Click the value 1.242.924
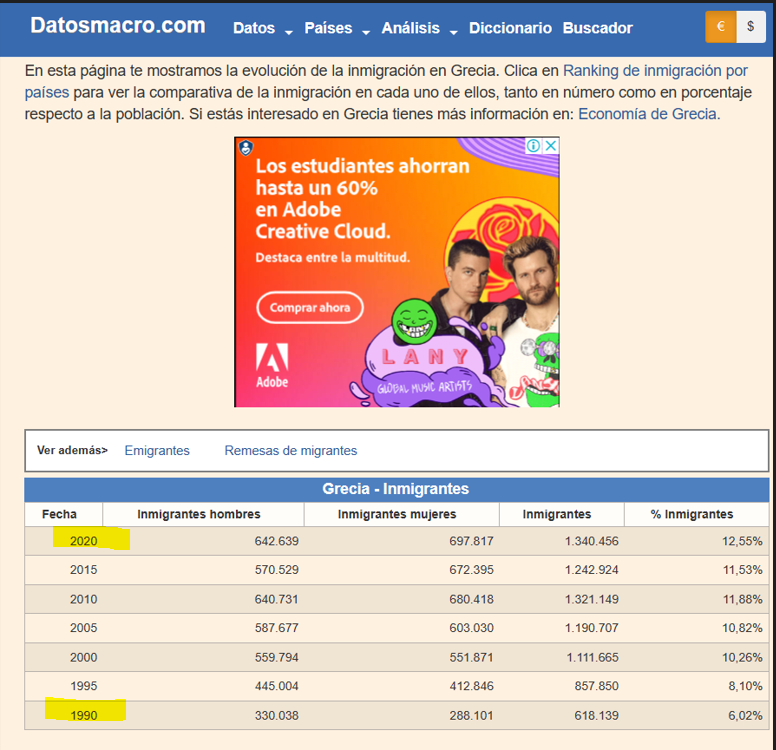 pos(591,570)
